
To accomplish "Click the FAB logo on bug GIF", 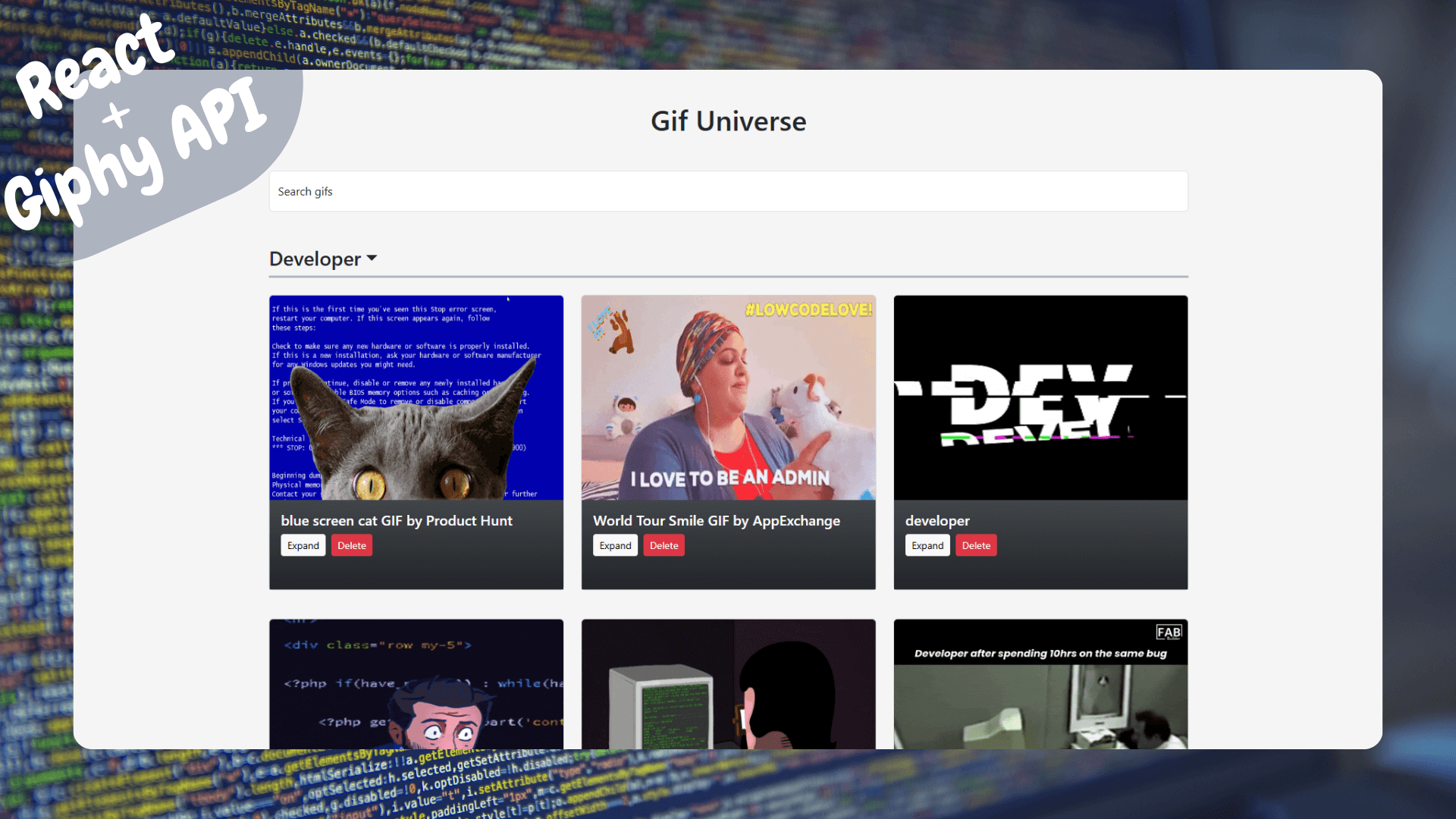I will 1168,632.
